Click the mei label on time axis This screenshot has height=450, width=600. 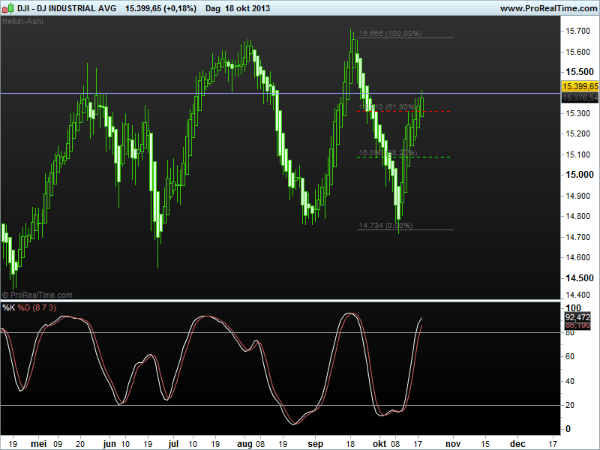coord(38,443)
